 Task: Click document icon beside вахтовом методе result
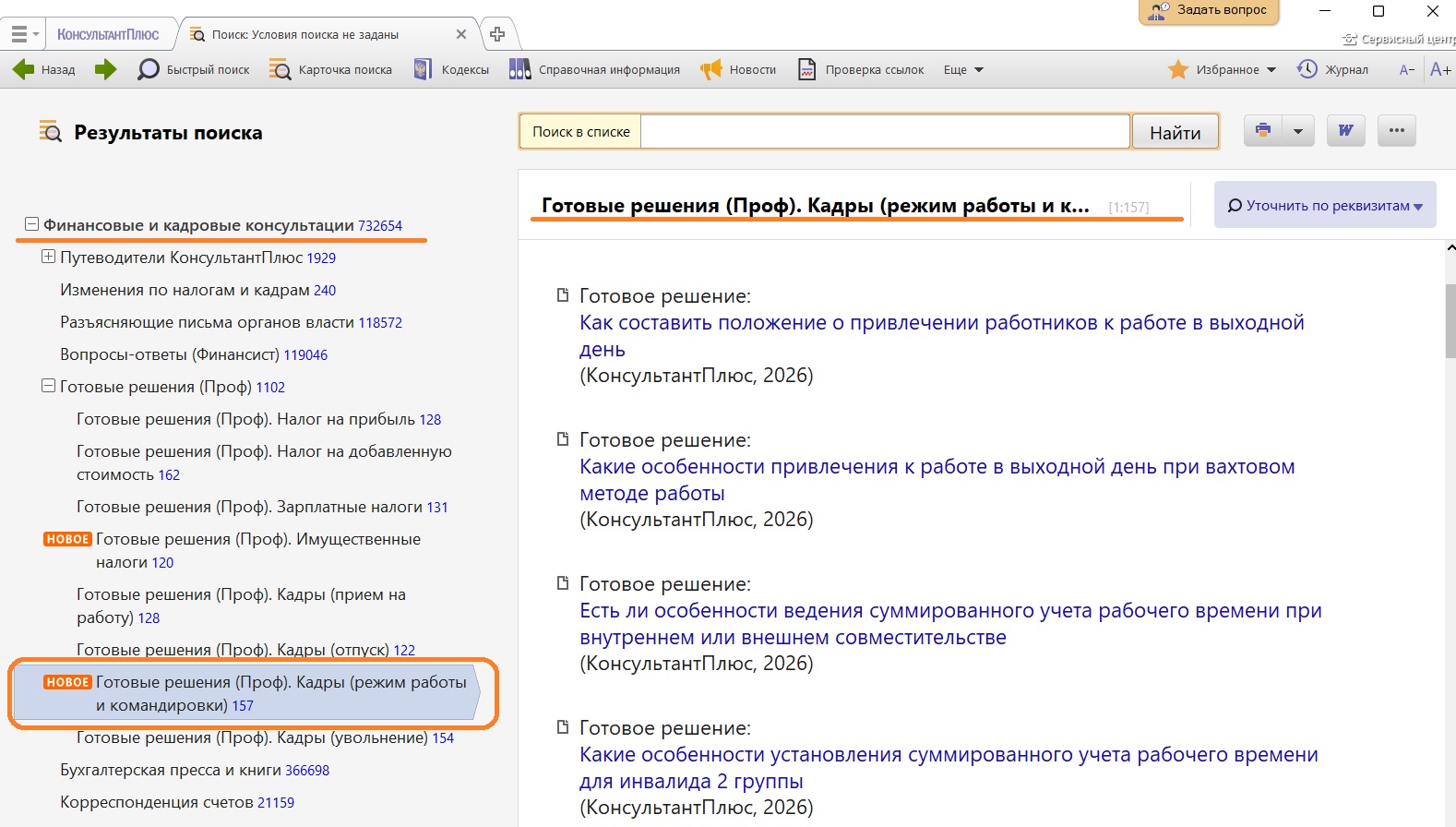pyautogui.click(x=562, y=439)
